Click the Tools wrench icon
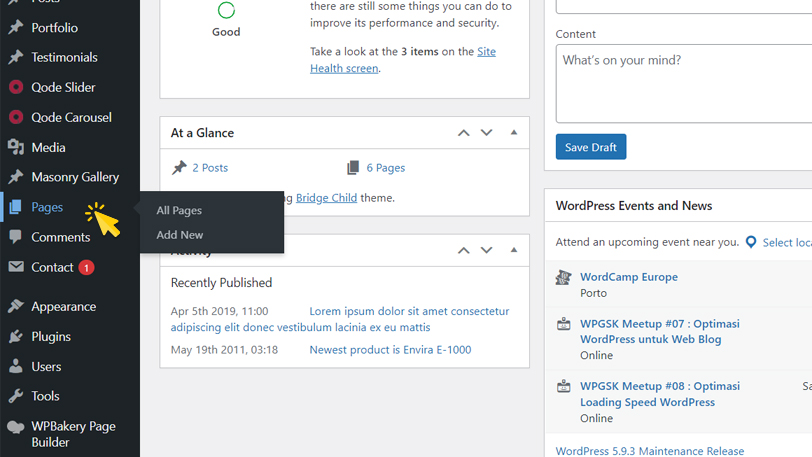Image resolution: width=812 pixels, height=457 pixels. pyautogui.click(x=15, y=396)
